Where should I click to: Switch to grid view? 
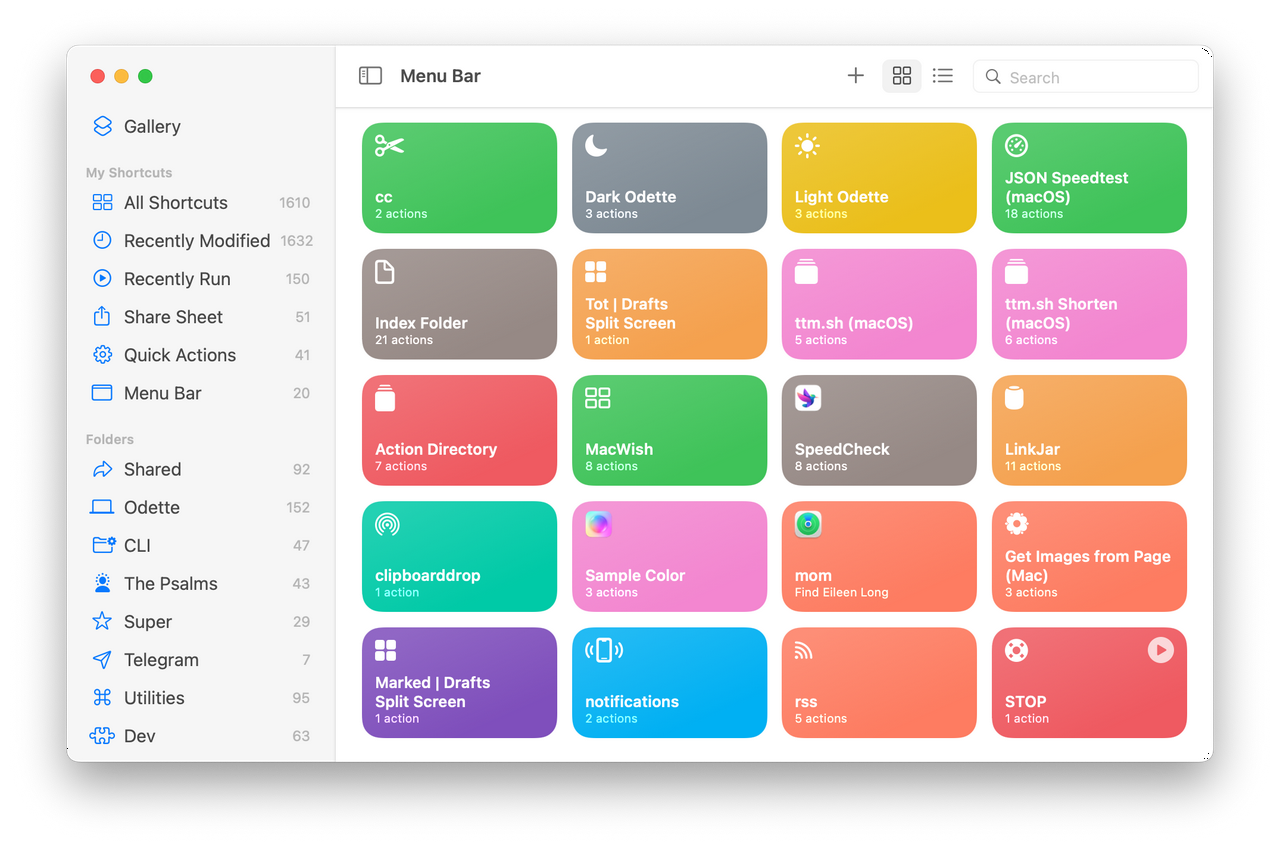coord(902,76)
